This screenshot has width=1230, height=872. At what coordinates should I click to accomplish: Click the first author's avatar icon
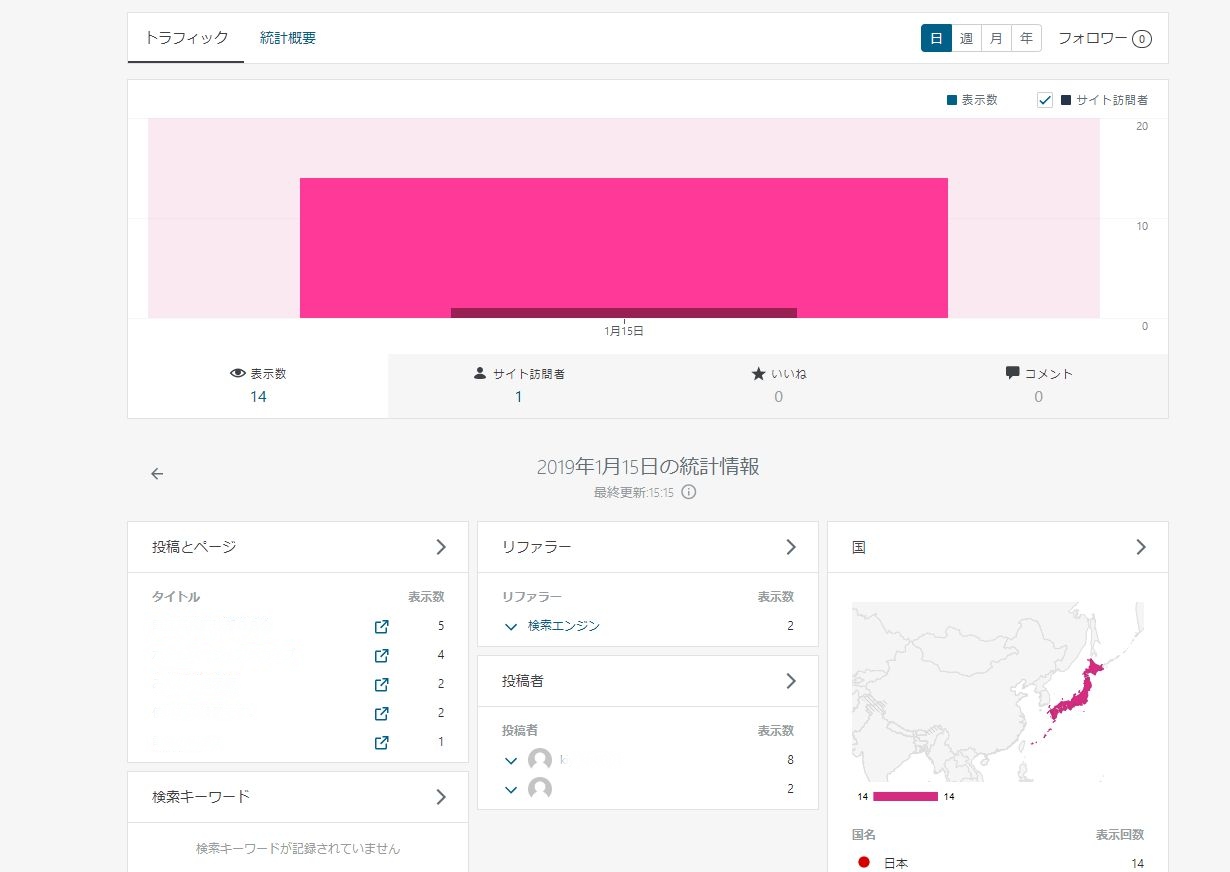(x=540, y=760)
